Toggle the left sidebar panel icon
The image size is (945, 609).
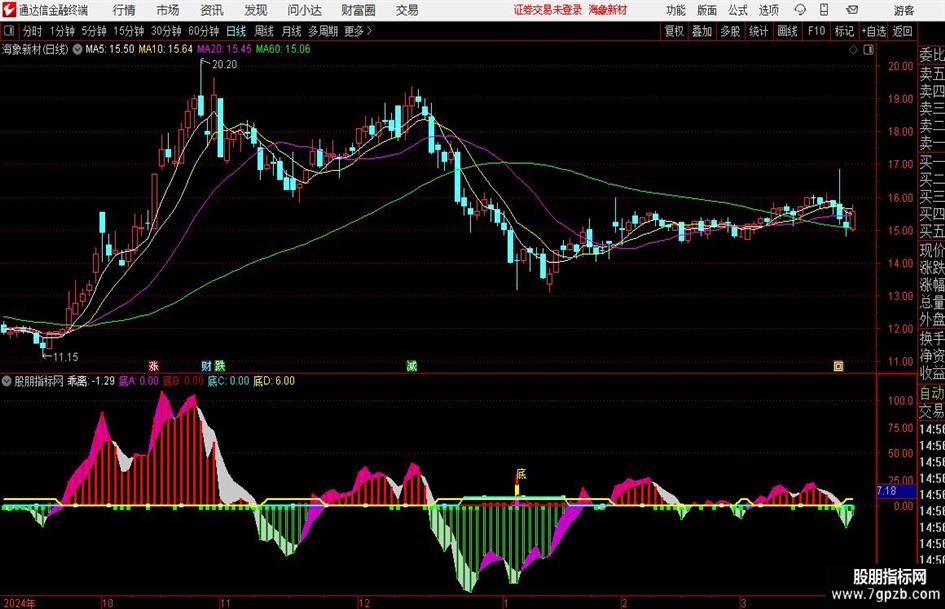click(x=8, y=31)
